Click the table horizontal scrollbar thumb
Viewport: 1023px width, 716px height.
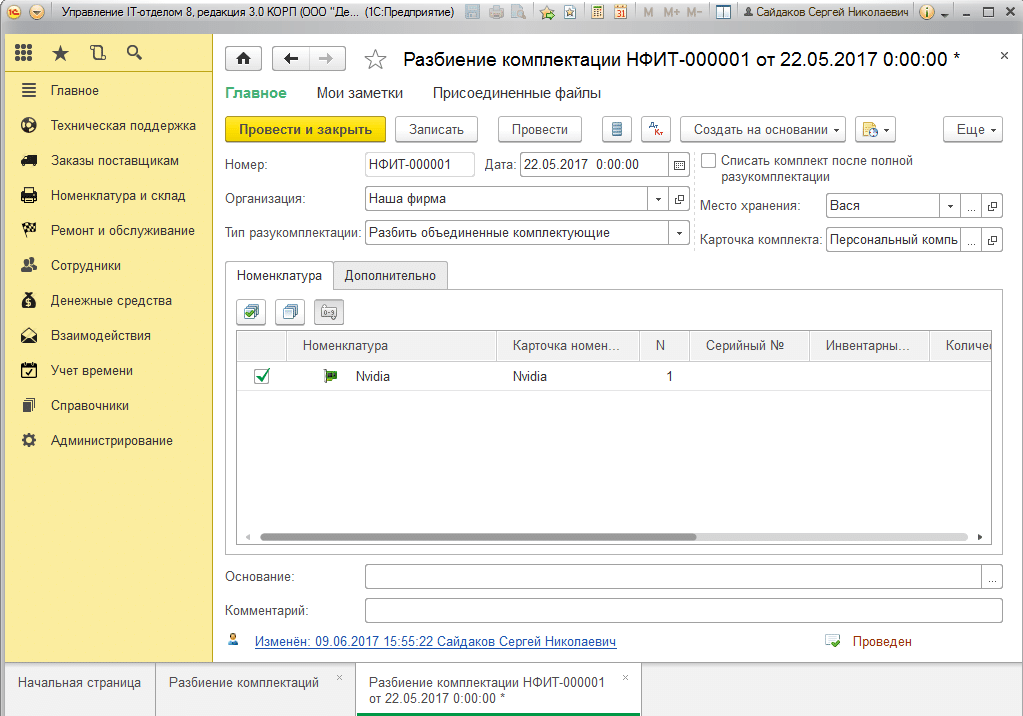pyautogui.click(x=478, y=537)
